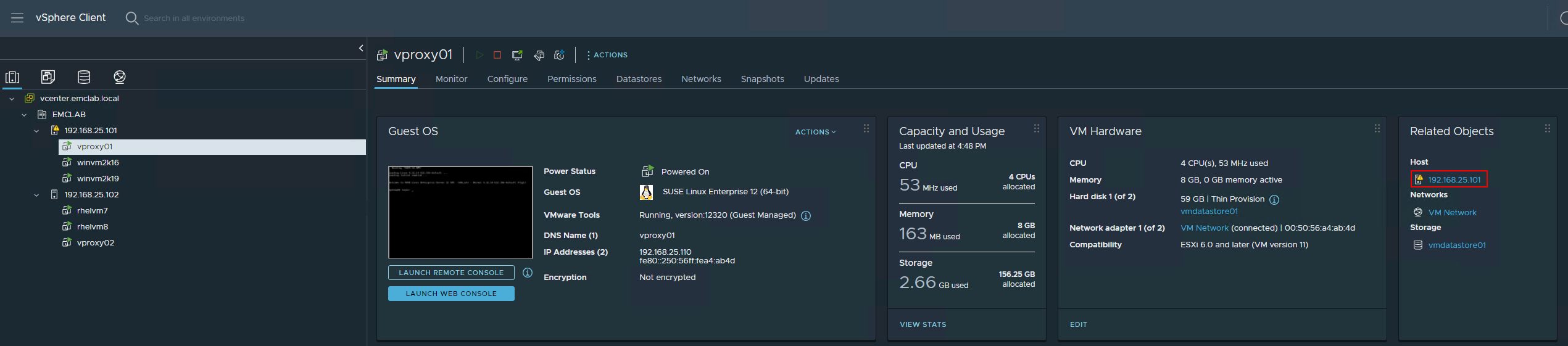Open the vmdatastore01 link under Storage

(x=1456, y=245)
